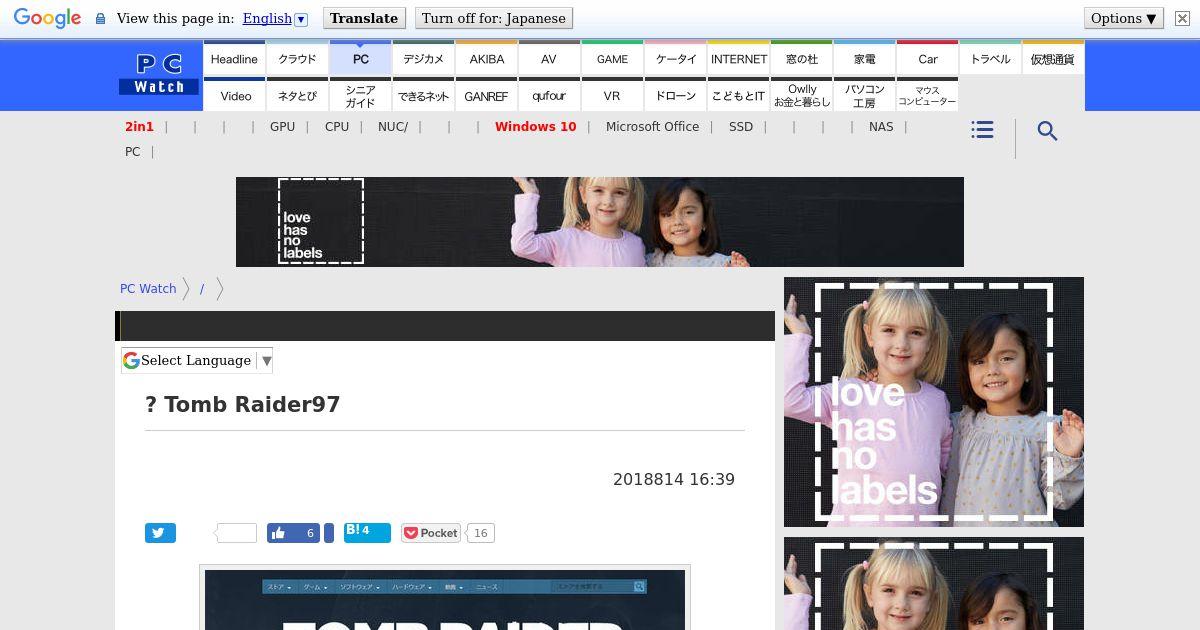Open the 仮想通貨 tab
The height and width of the screenshot is (630, 1200).
pyautogui.click(x=1053, y=59)
